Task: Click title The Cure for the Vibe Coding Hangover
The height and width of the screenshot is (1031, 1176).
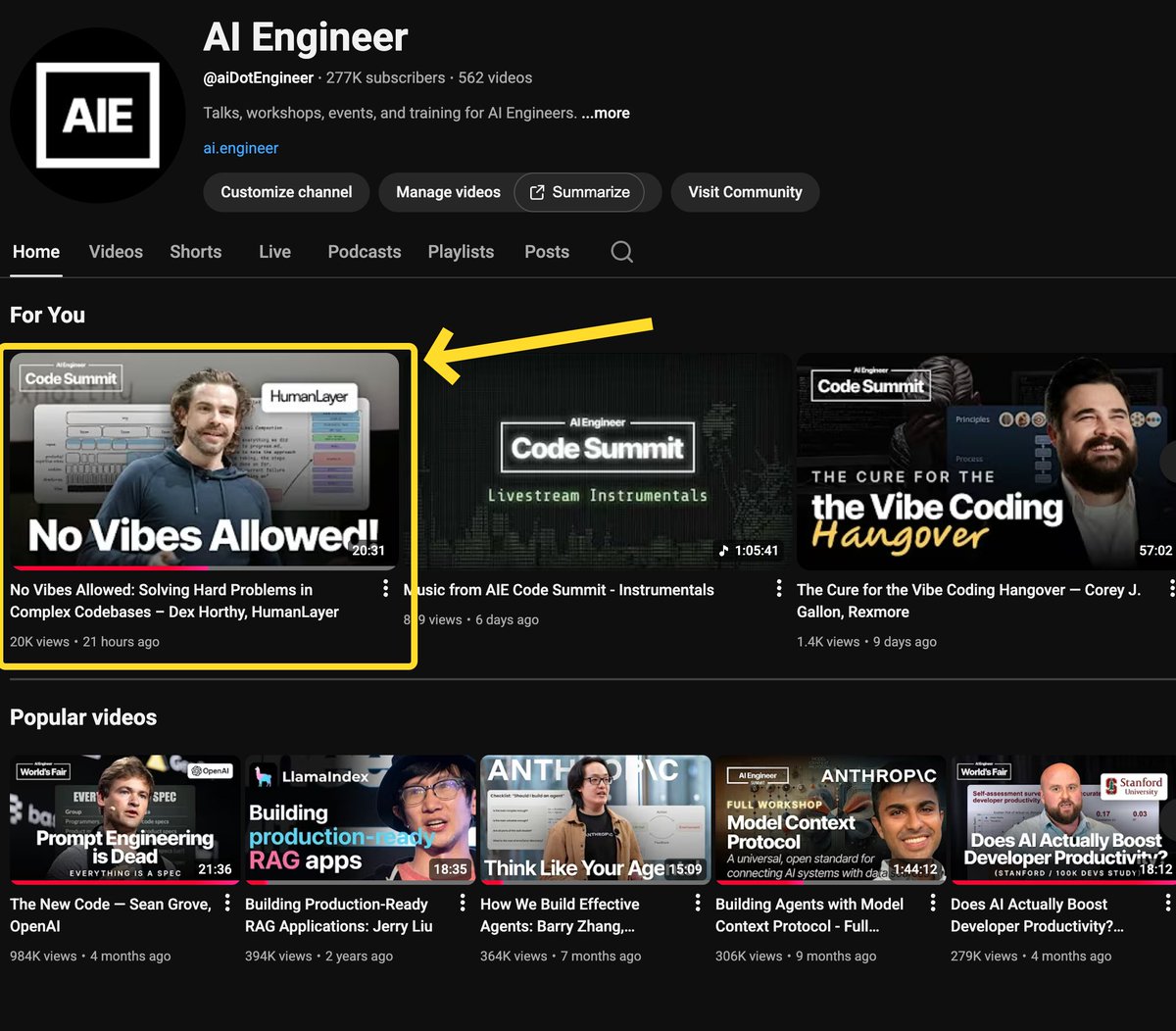Action: pyautogui.click(x=968, y=601)
